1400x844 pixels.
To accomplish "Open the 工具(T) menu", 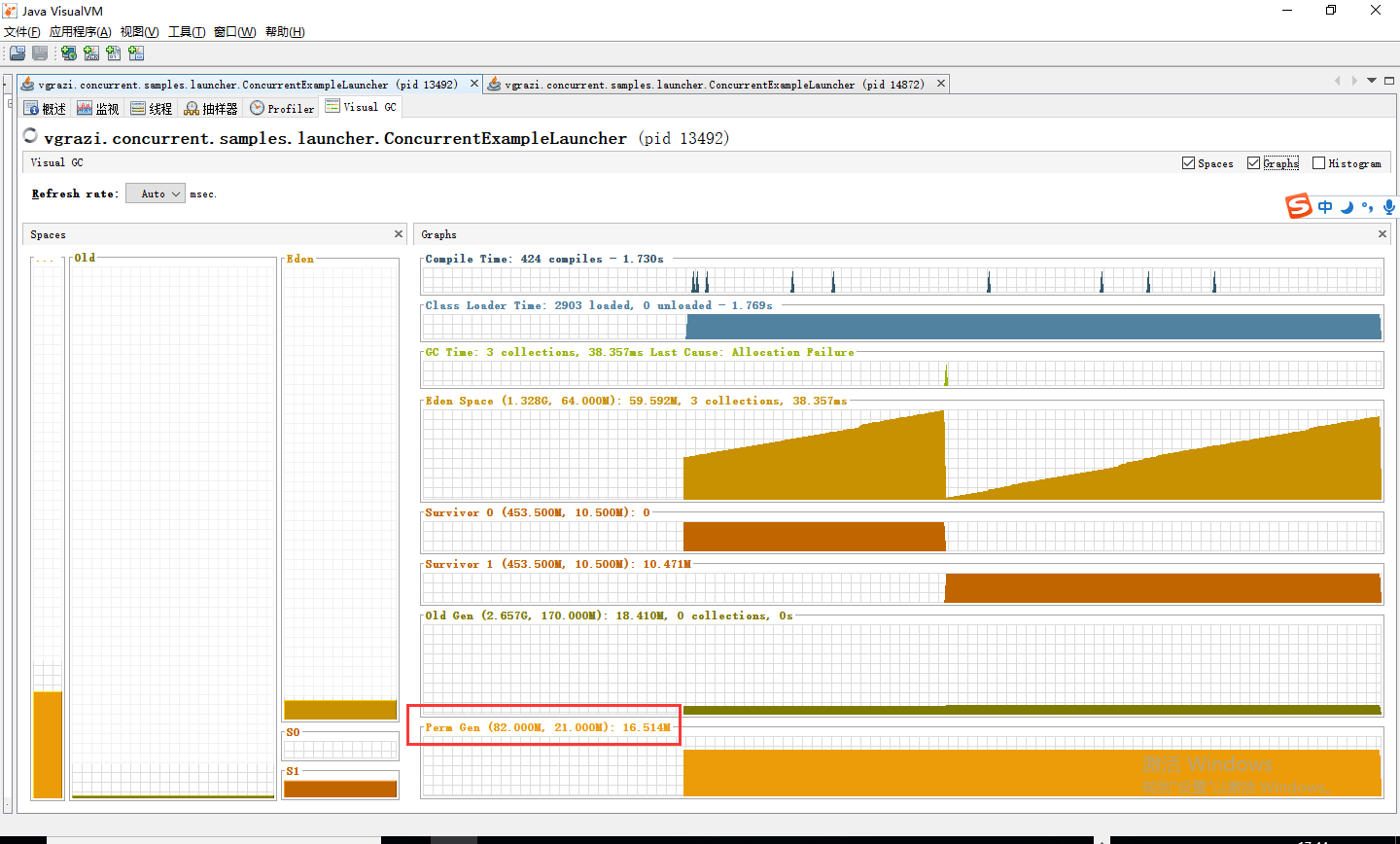I will point(187,32).
